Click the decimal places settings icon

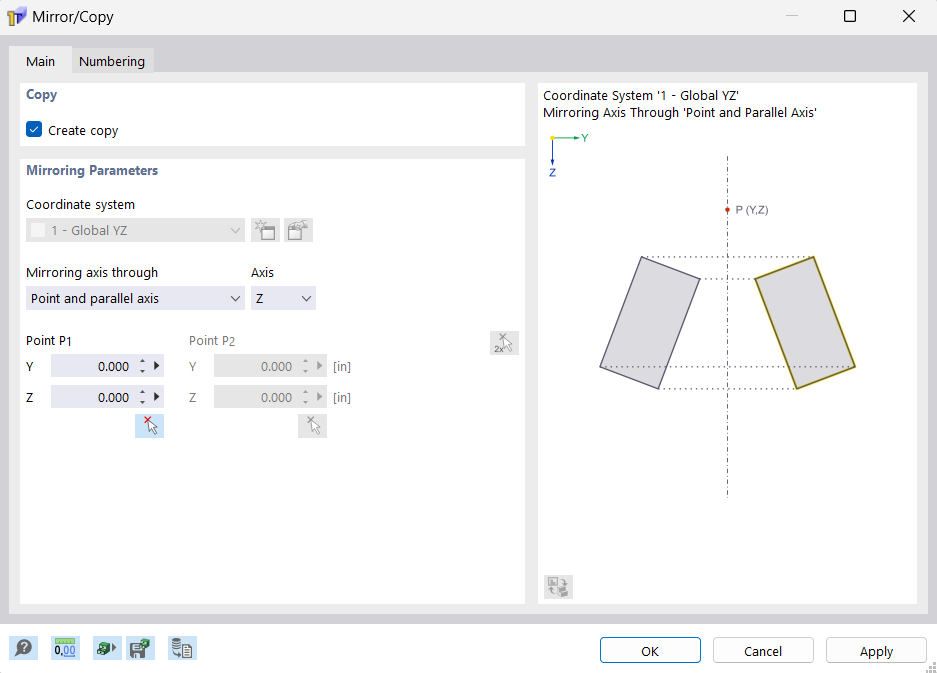pos(64,648)
